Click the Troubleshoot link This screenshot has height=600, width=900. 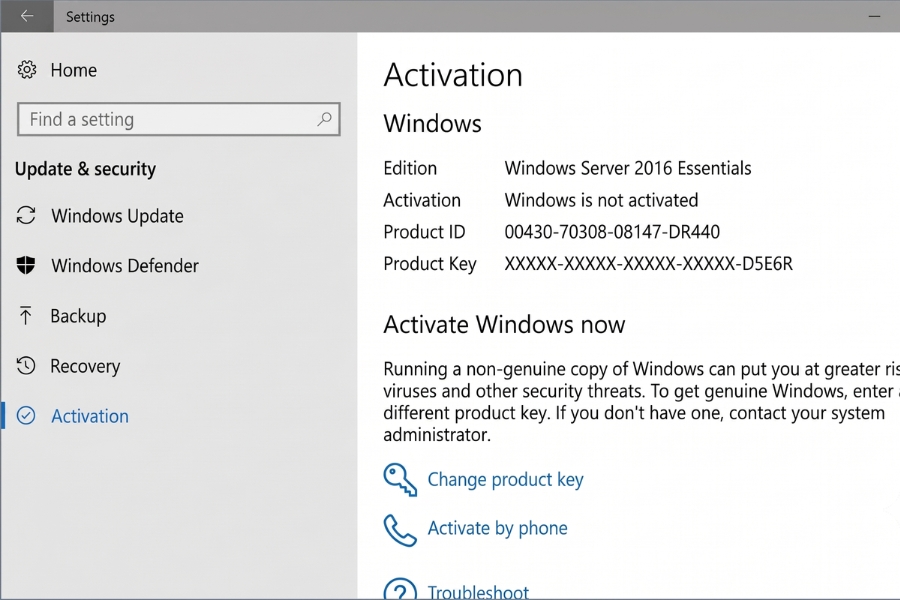478,592
